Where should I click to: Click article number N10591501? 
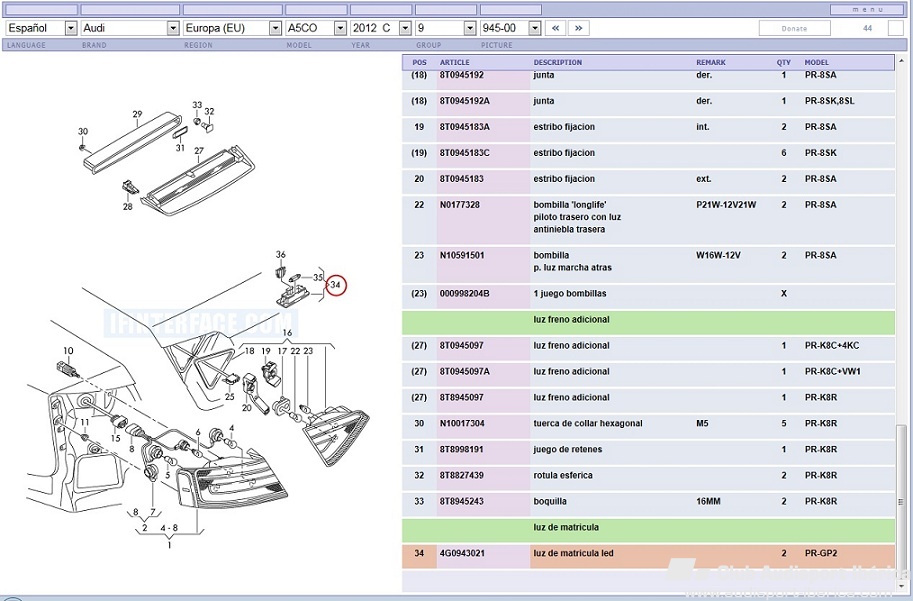coord(461,255)
